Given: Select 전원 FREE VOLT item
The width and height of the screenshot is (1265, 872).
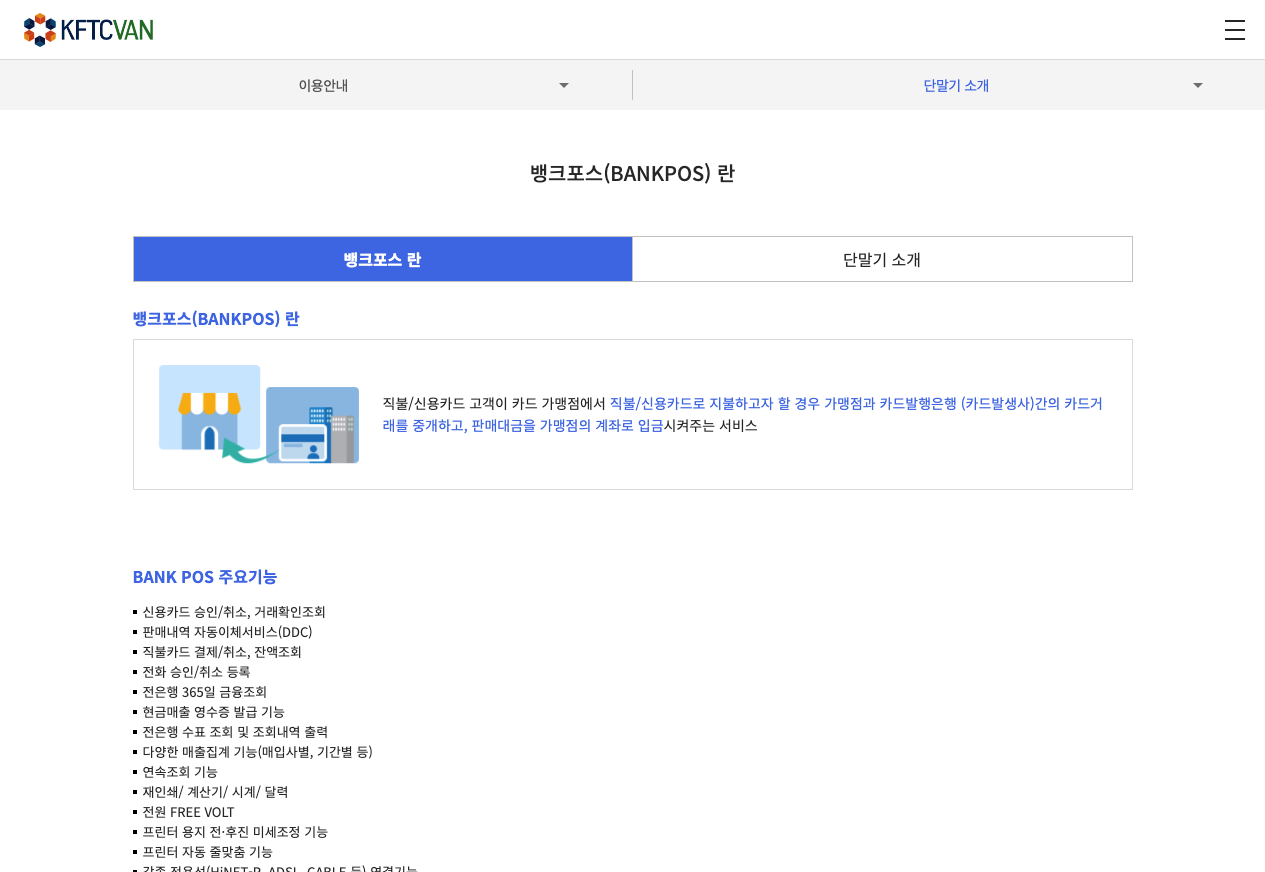Looking at the screenshot, I should [188, 811].
